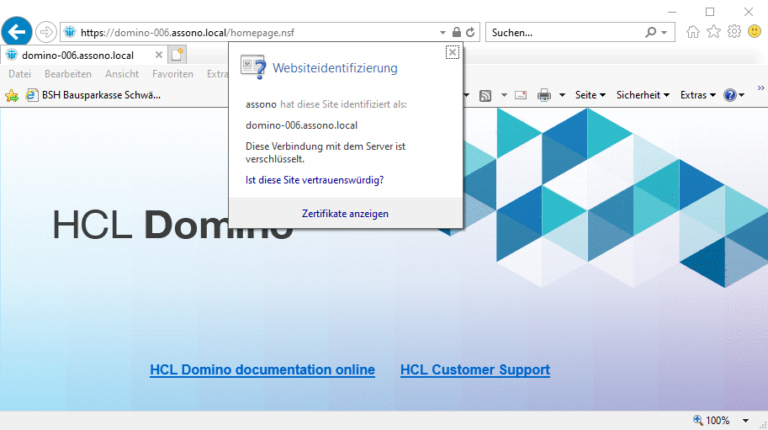768x430 pixels.
Task: Expand the command bar overflow chevron
Action: [761, 88]
